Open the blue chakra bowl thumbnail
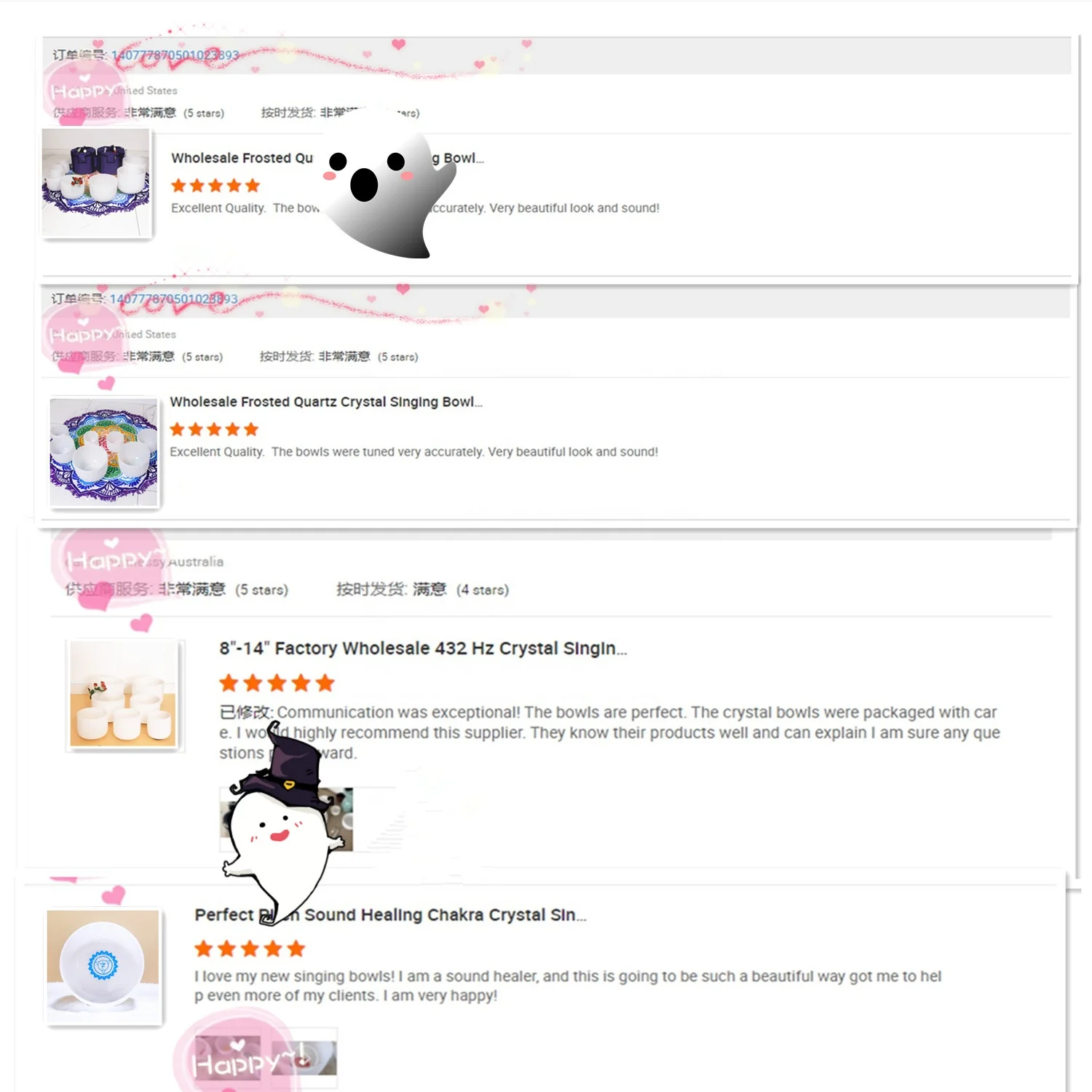 (x=103, y=967)
